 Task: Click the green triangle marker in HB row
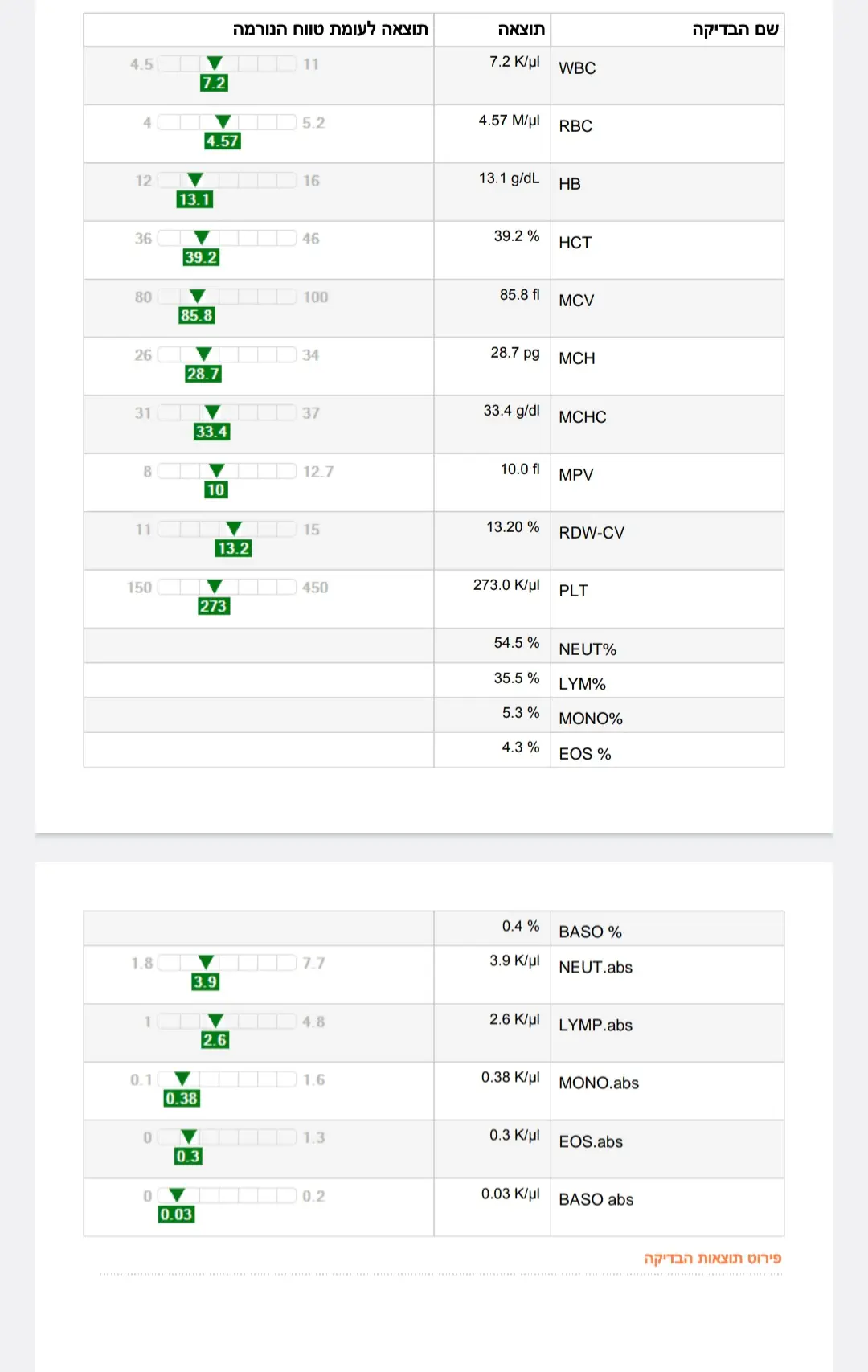(x=195, y=180)
